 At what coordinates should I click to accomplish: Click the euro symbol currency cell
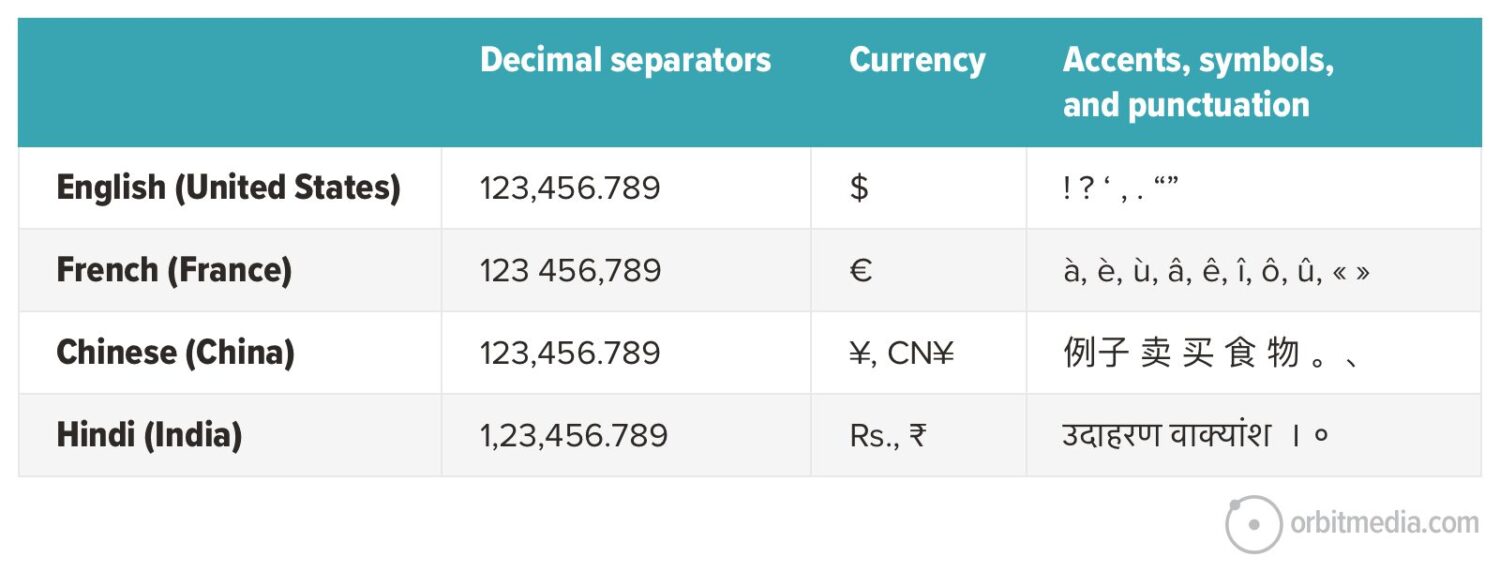coord(860,271)
